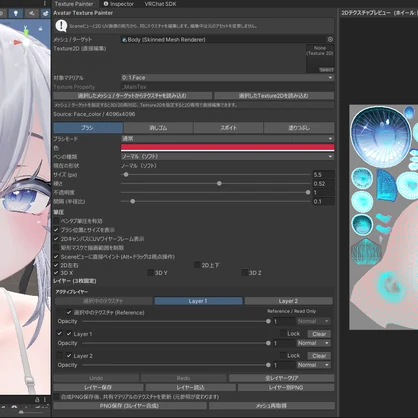Screen dimensions: 418x418
Task: Click the scene gizmo lock icon
Action: 40,29
